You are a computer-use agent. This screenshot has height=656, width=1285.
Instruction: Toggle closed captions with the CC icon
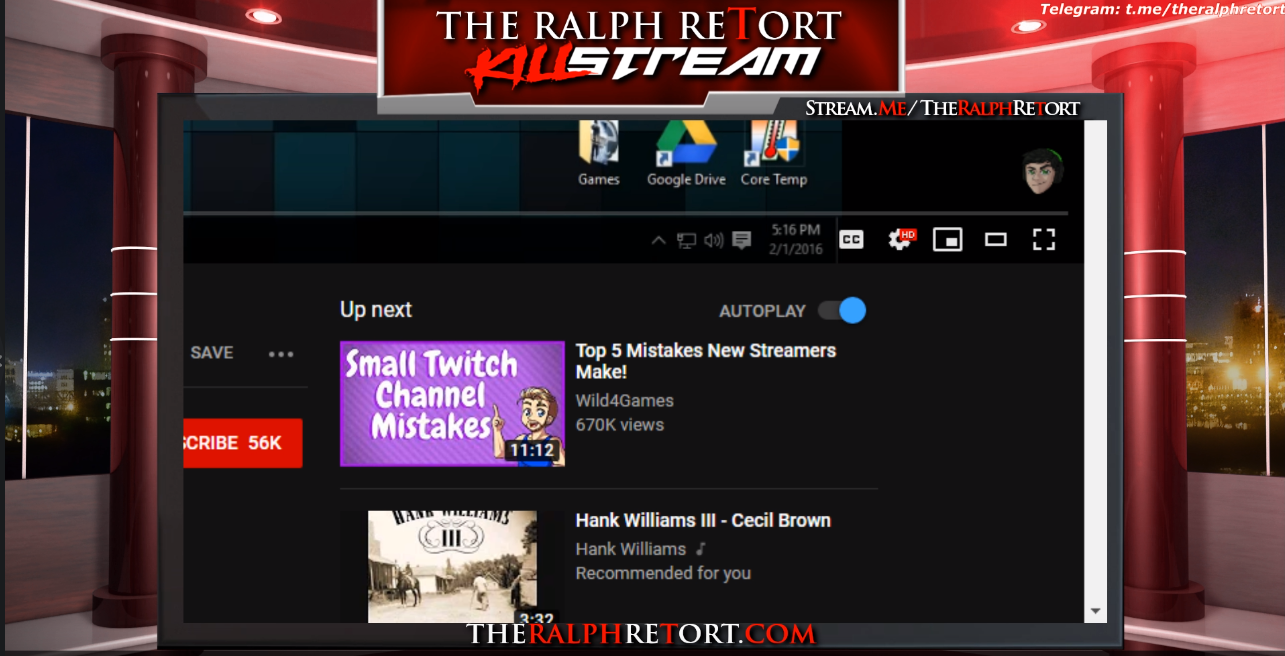851,239
